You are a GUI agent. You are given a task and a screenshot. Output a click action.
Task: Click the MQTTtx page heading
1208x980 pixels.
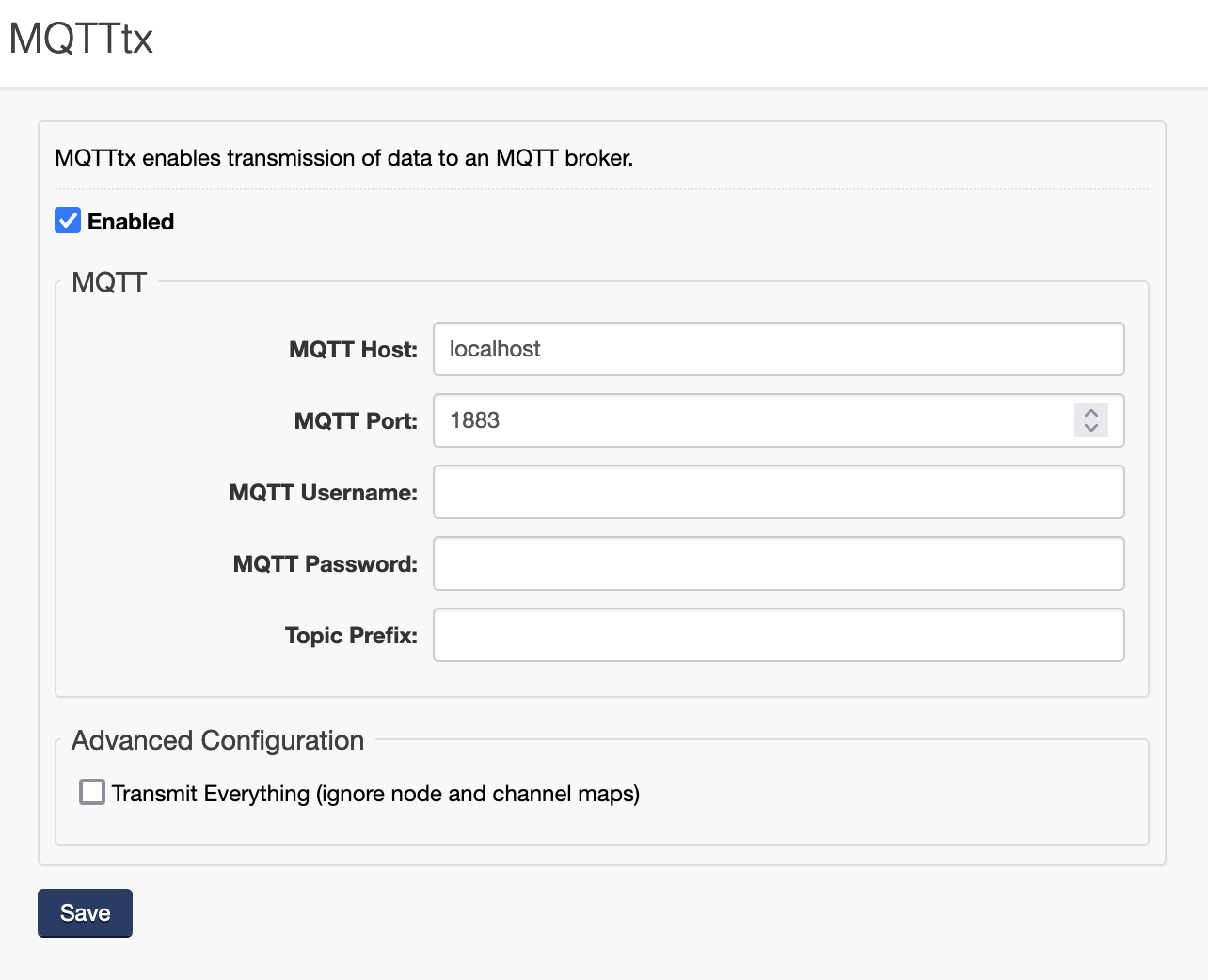(x=81, y=39)
